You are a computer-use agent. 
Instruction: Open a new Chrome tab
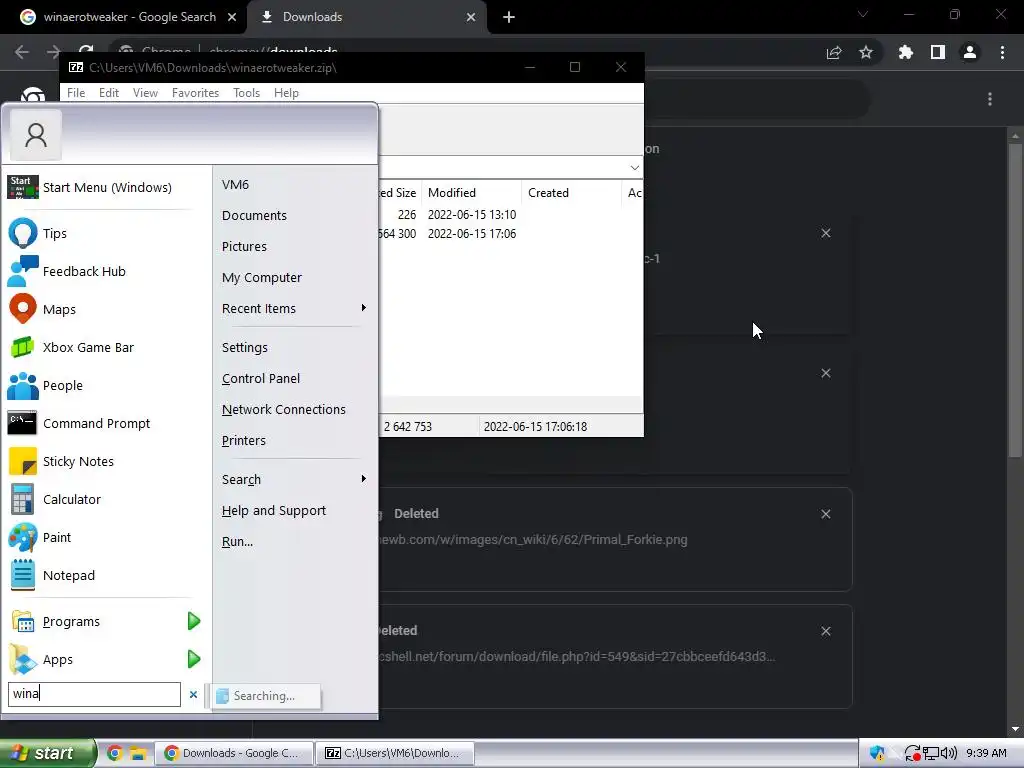tap(509, 17)
